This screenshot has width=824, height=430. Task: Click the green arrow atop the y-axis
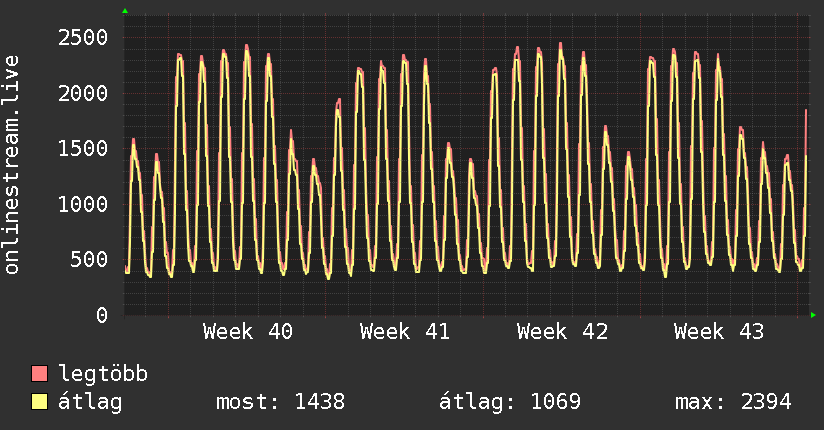coord(125,11)
